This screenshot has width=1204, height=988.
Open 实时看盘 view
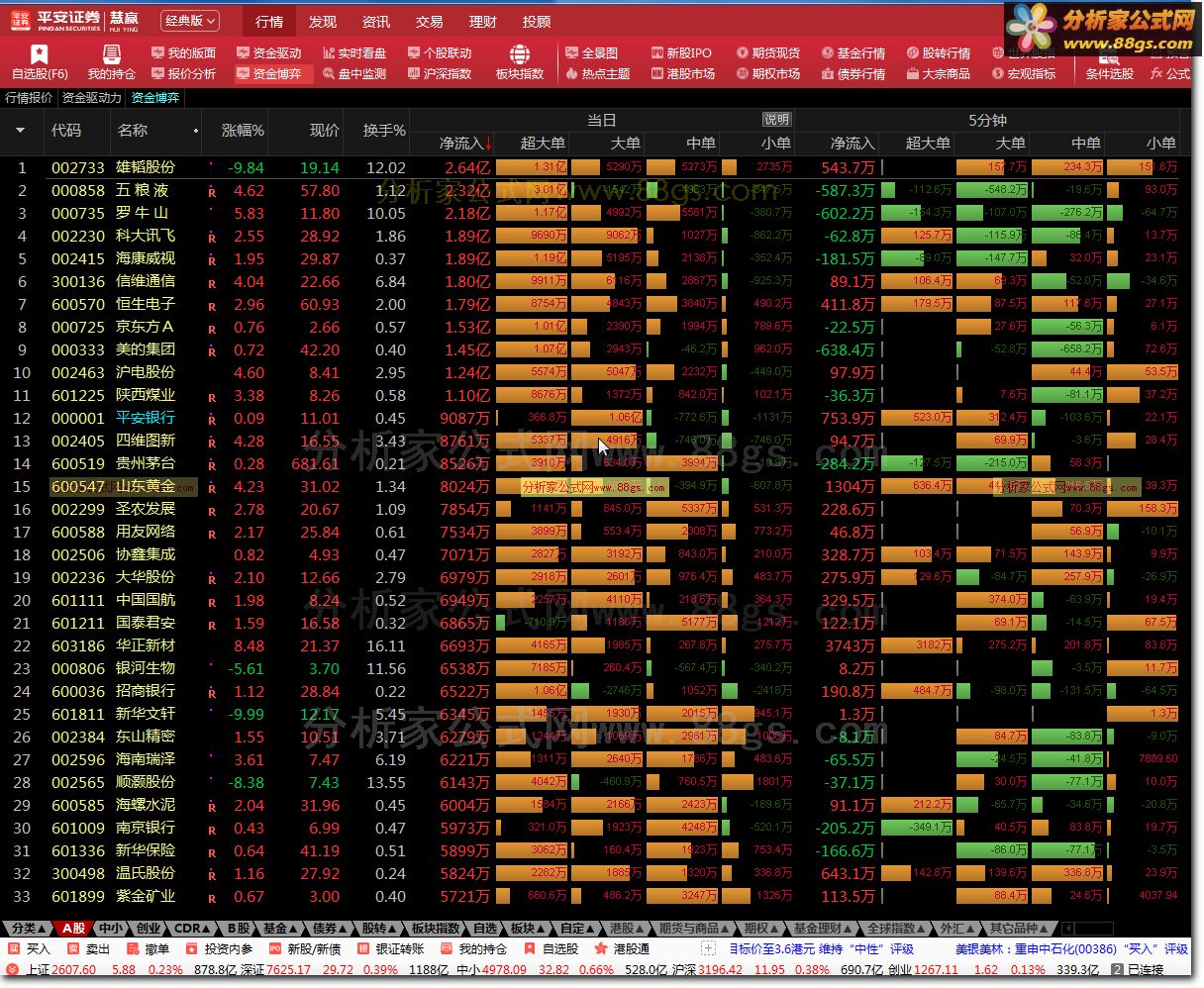[354, 52]
